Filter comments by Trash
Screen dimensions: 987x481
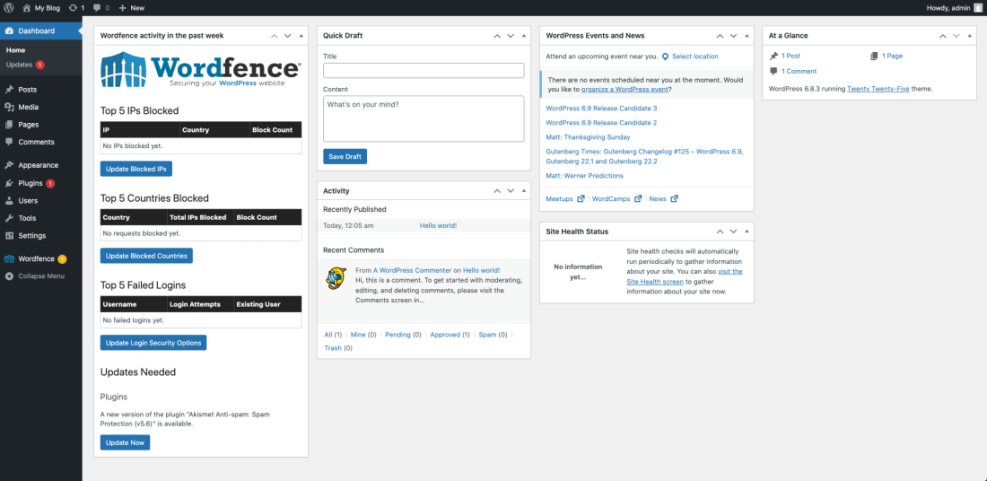(333, 348)
